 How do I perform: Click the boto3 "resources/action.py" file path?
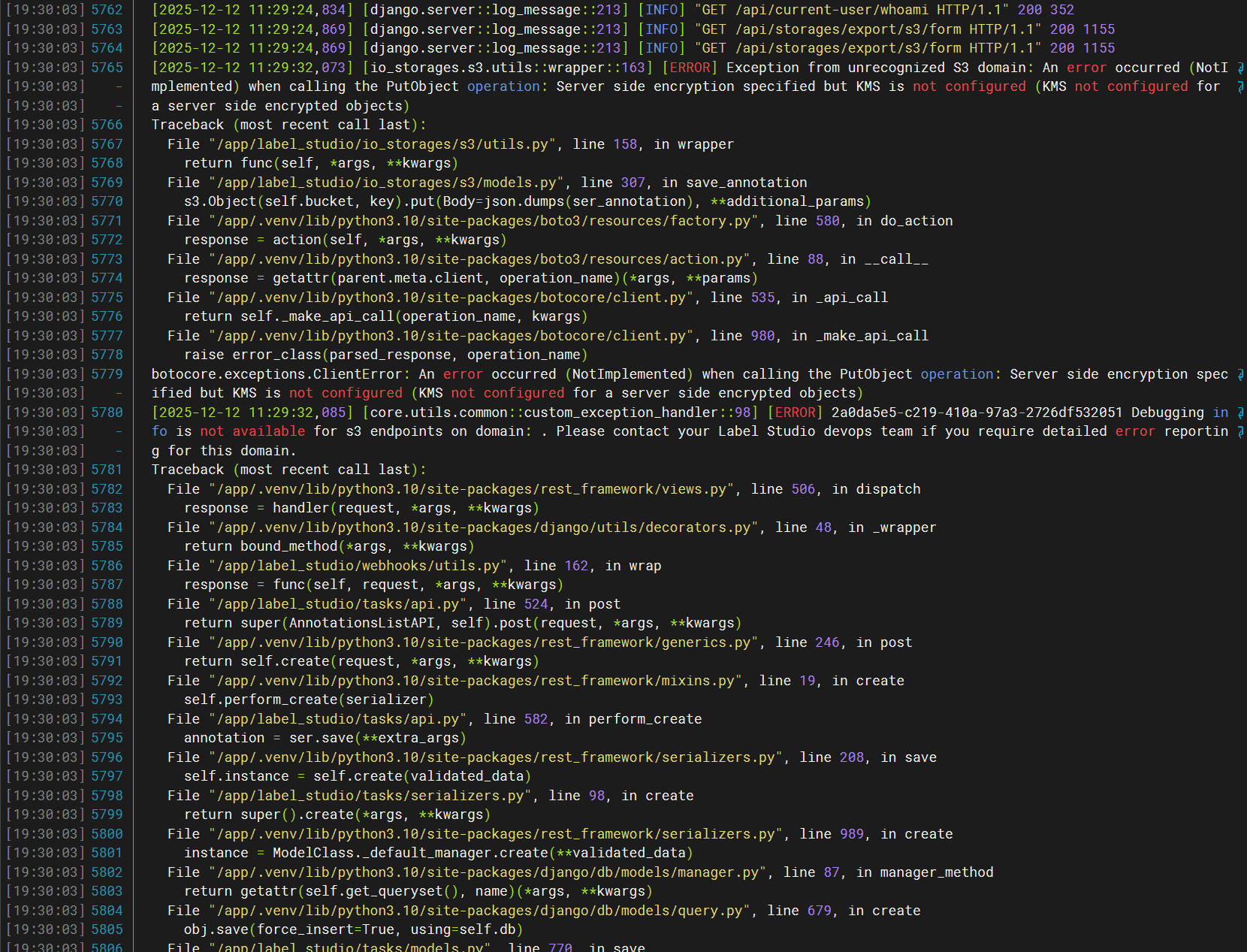click(x=479, y=259)
